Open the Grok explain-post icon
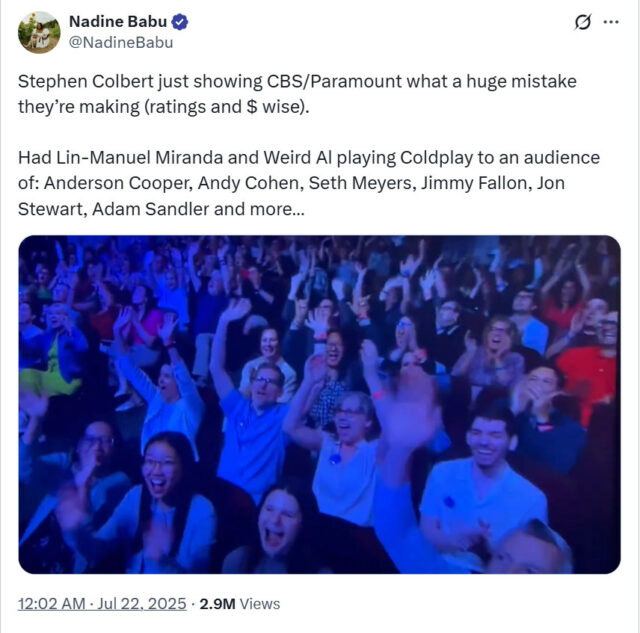640x633 pixels. tap(583, 22)
